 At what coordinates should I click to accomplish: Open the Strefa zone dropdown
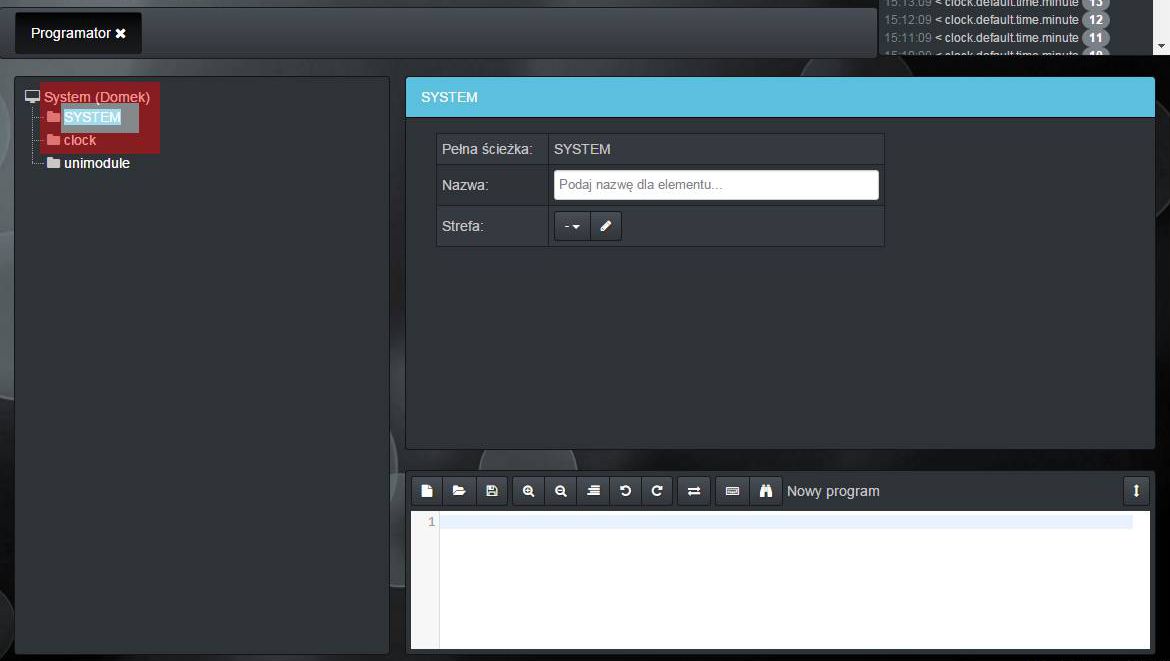[x=572, y=227]
